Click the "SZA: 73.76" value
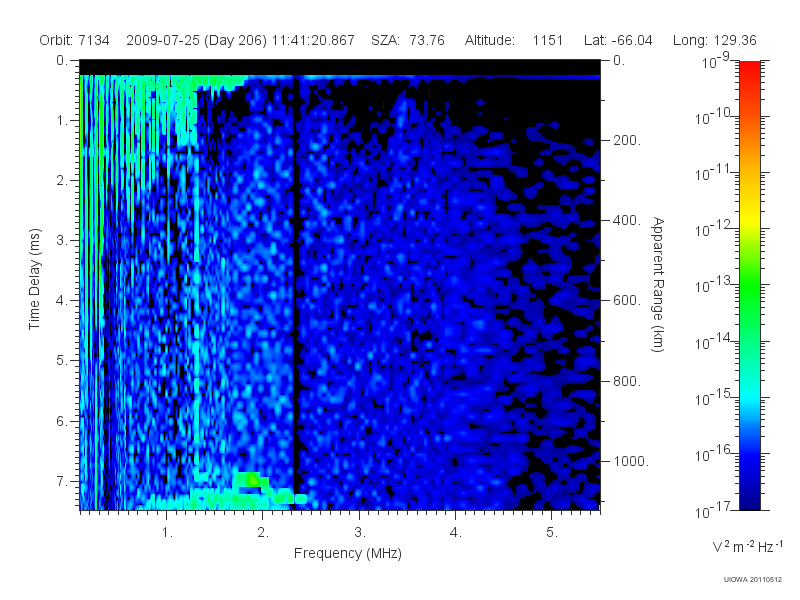The width and height of the screenshot is (800, 600). (x=408, y=40)
